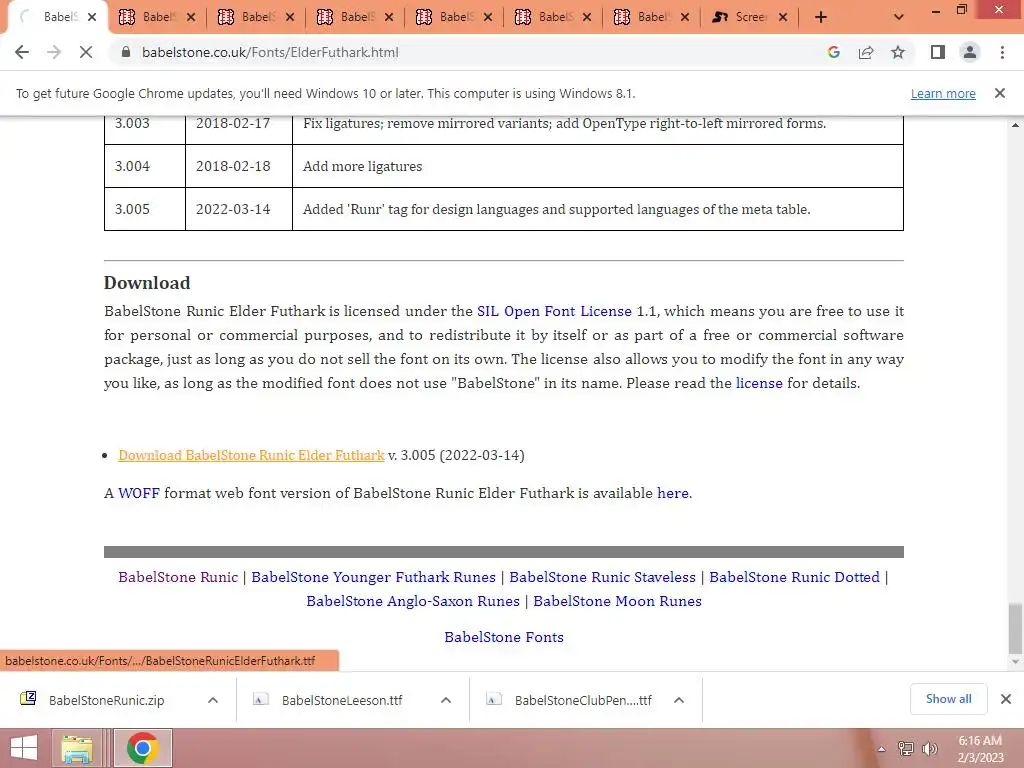Open the tab search dropdown
The image size is (1024, 768).
pos(899,17)
